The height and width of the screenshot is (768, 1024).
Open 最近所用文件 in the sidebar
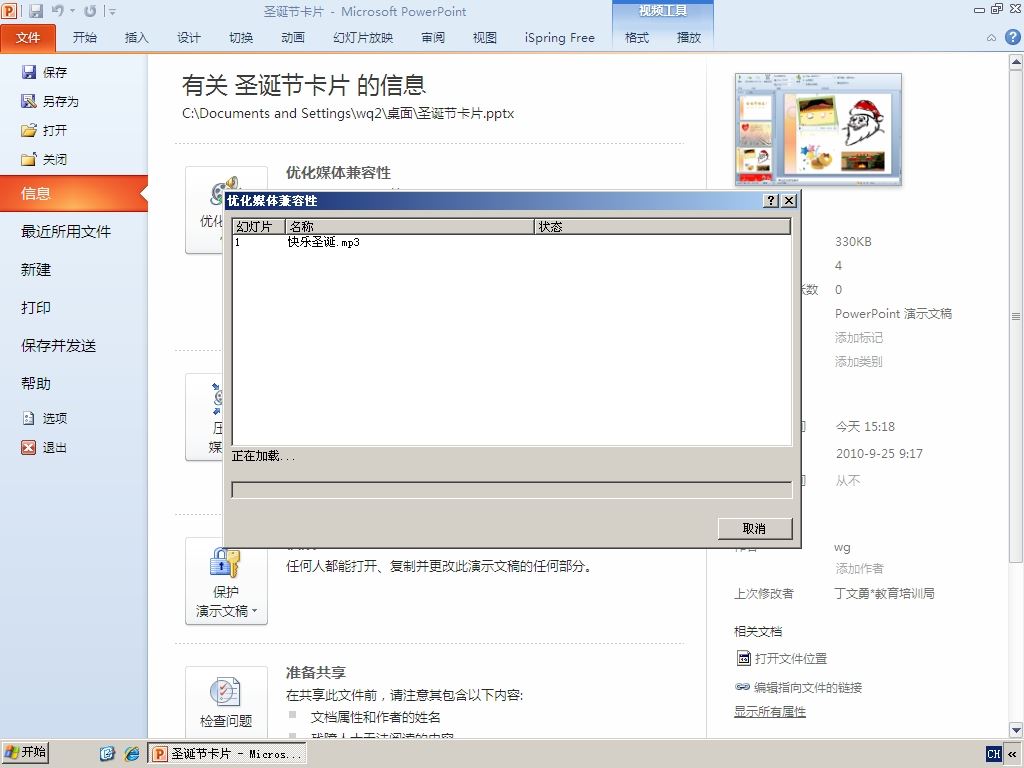(66, 231)
